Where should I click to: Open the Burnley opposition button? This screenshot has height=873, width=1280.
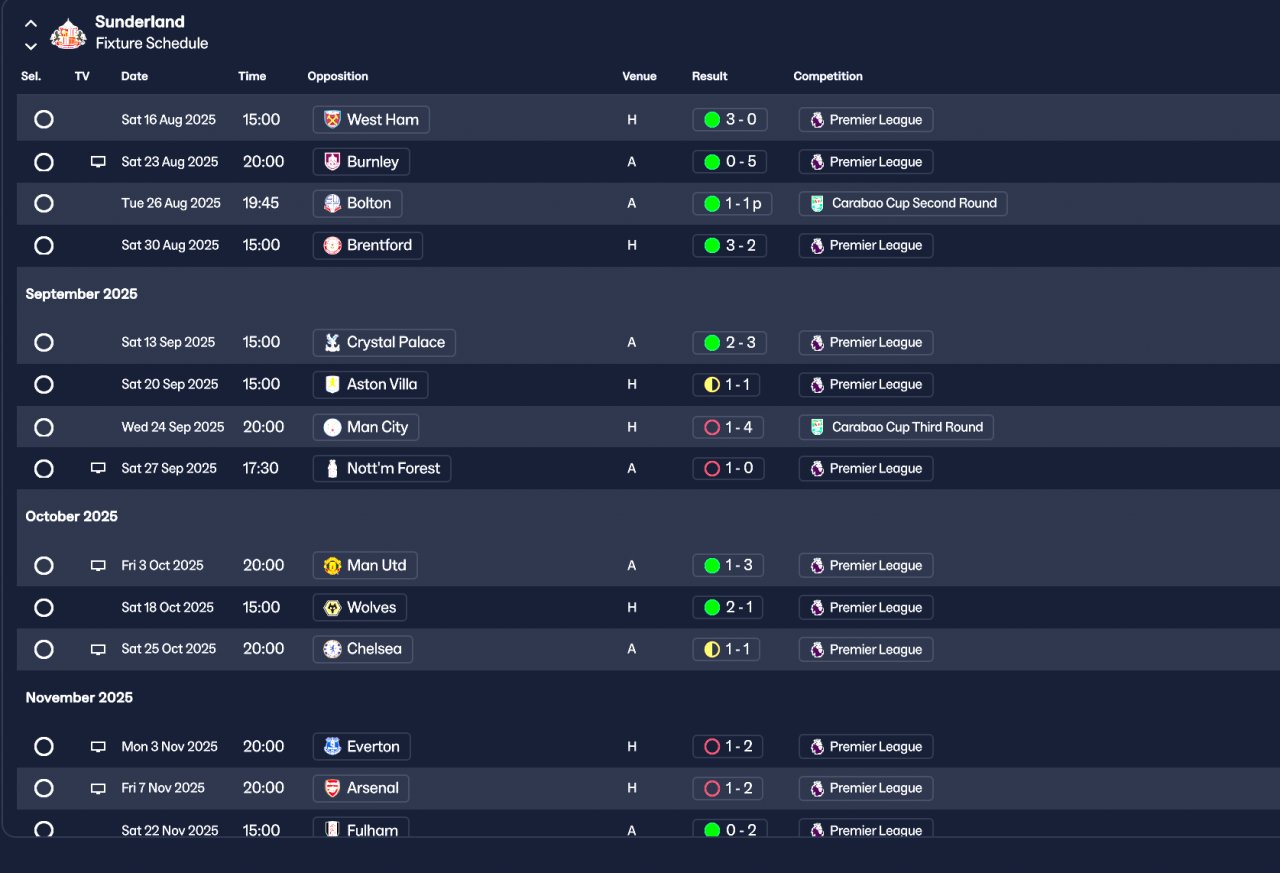click(361, 162)
